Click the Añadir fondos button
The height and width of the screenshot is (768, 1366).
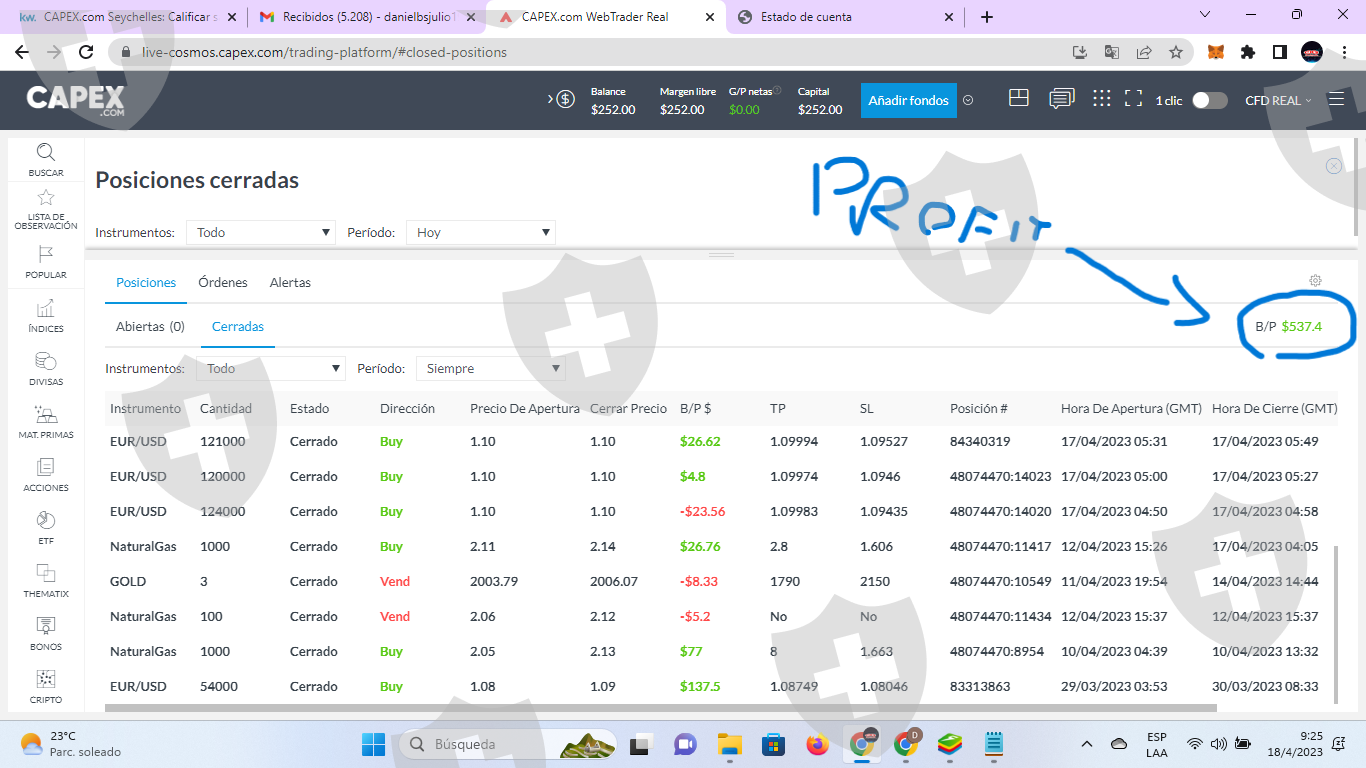pyautogui.click(x=908, y=100)
